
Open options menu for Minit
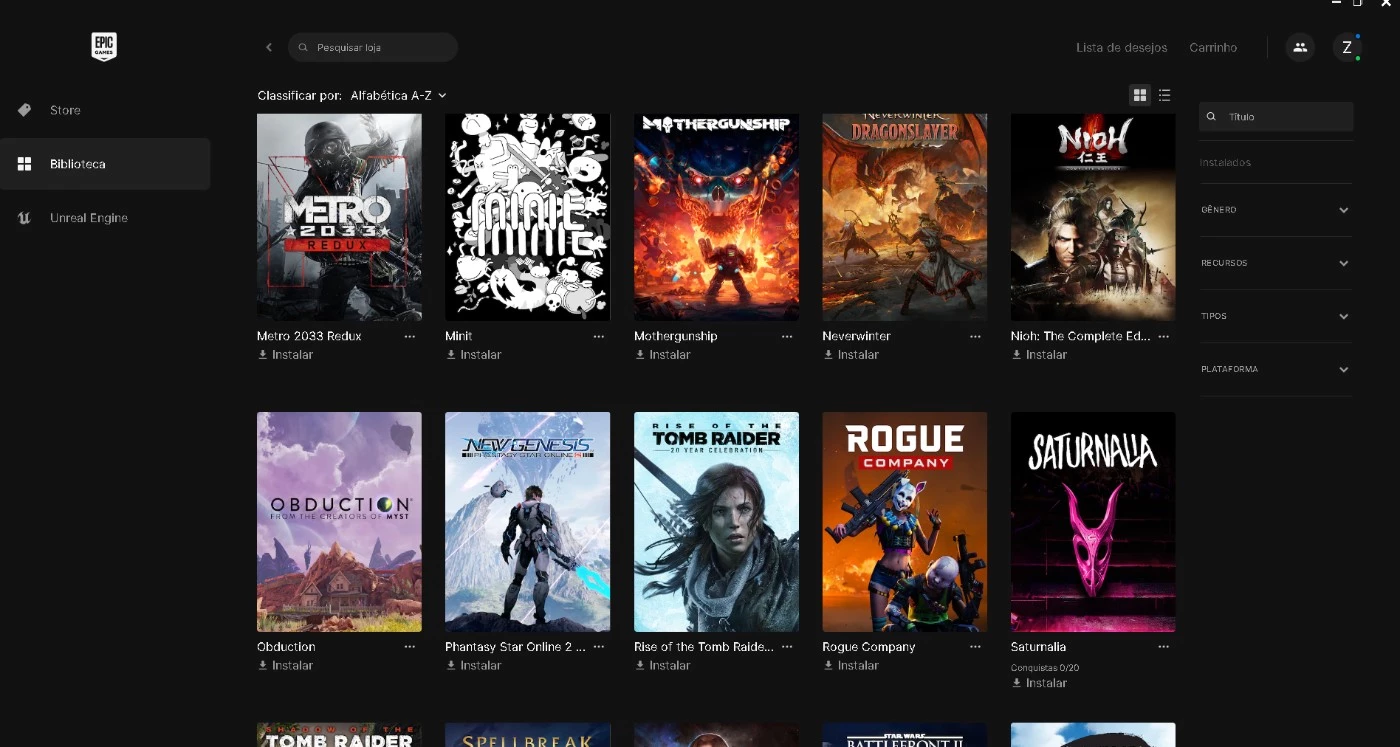(x=599, y=337)
